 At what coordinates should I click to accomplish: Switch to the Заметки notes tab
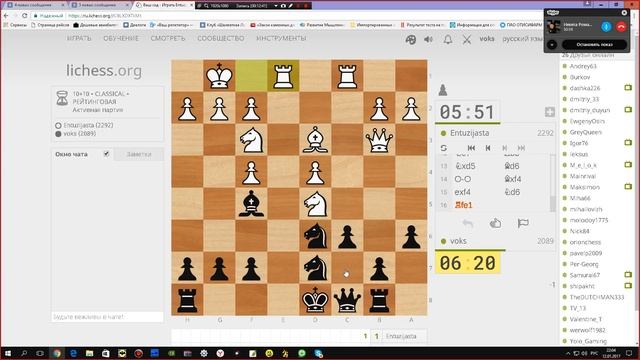(139, 154)
